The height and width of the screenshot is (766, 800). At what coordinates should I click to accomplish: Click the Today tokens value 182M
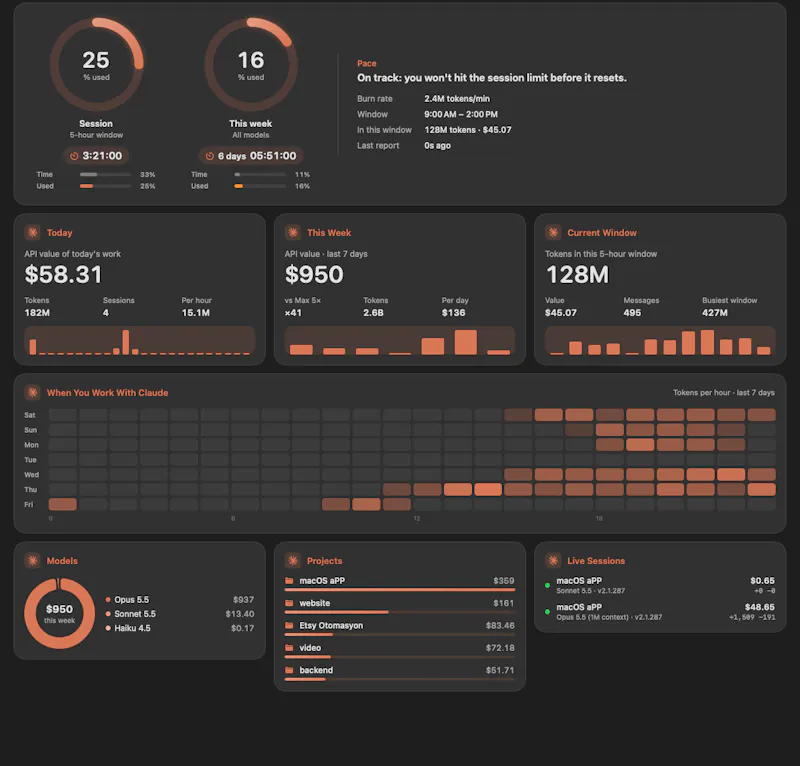point(37,313)
